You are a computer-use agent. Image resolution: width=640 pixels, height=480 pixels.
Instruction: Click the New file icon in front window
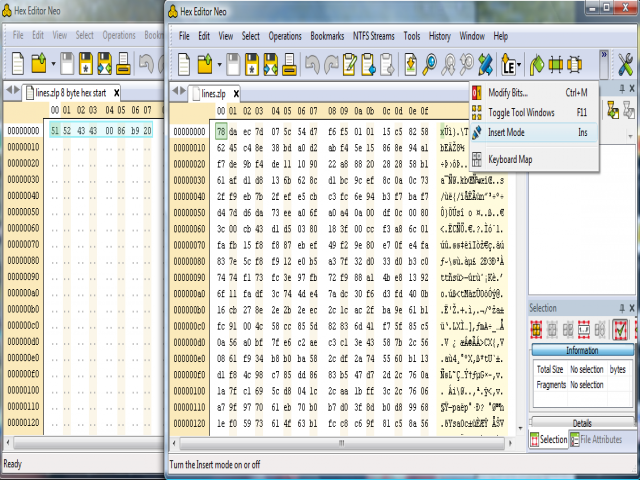[184, 66]
